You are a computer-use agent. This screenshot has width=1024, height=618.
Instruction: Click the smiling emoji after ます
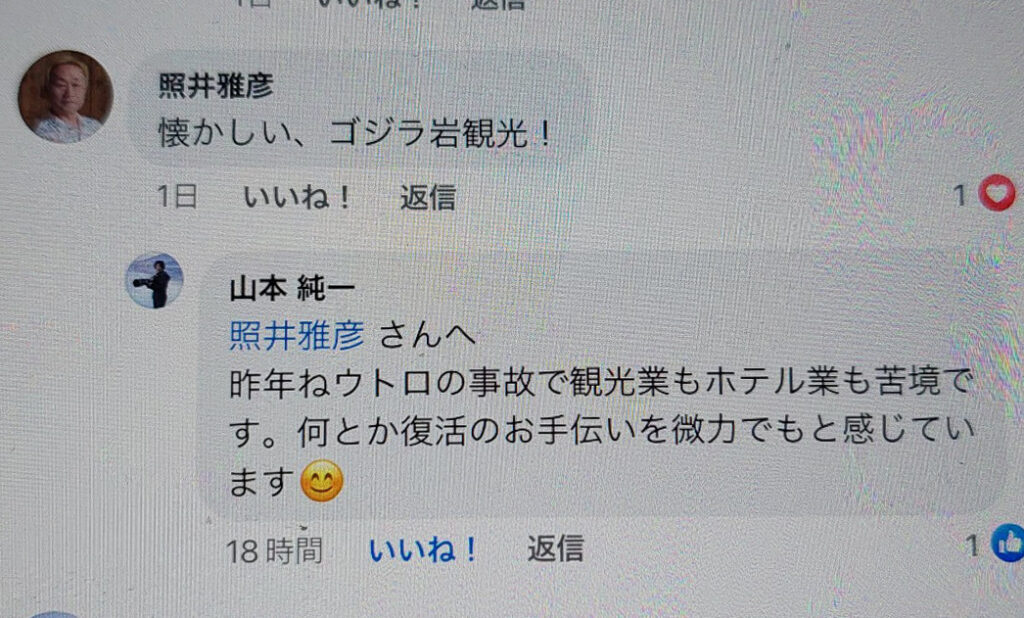(x=321, y=481)
